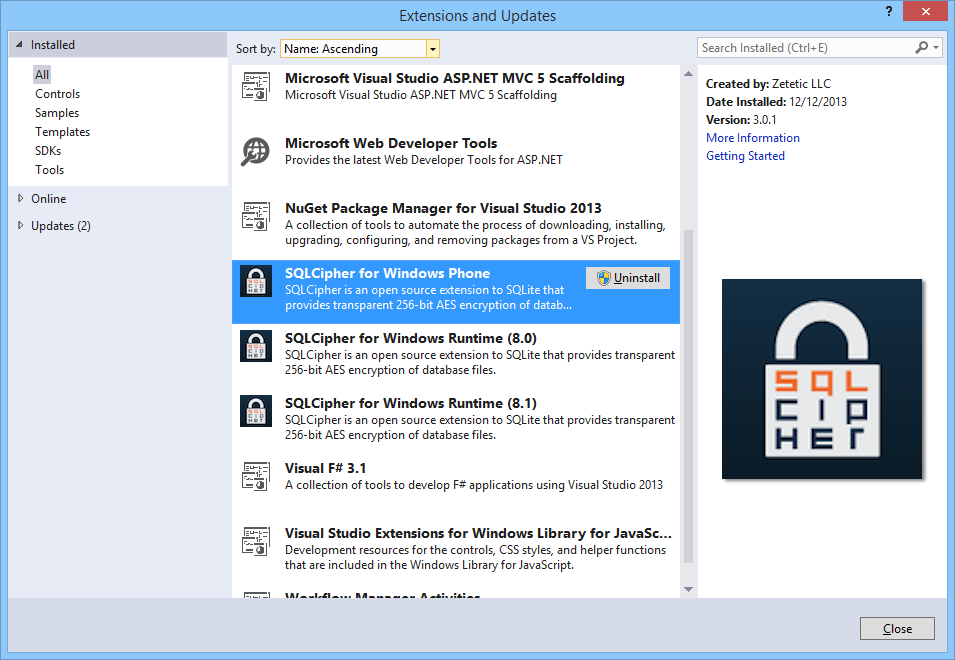
Task: Click the SQLCipher Windows Runtime (8.0) padlock icon
Action: click(x=256, y=346)
